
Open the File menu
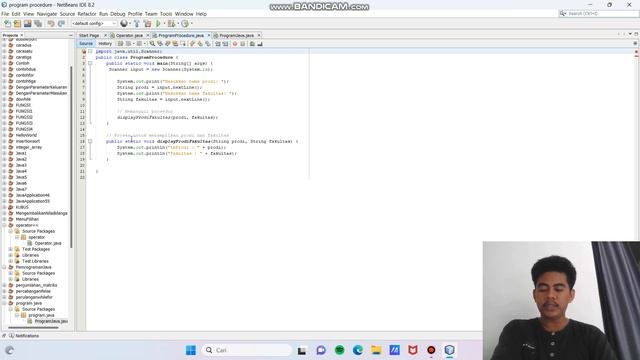tap(5, 14)
